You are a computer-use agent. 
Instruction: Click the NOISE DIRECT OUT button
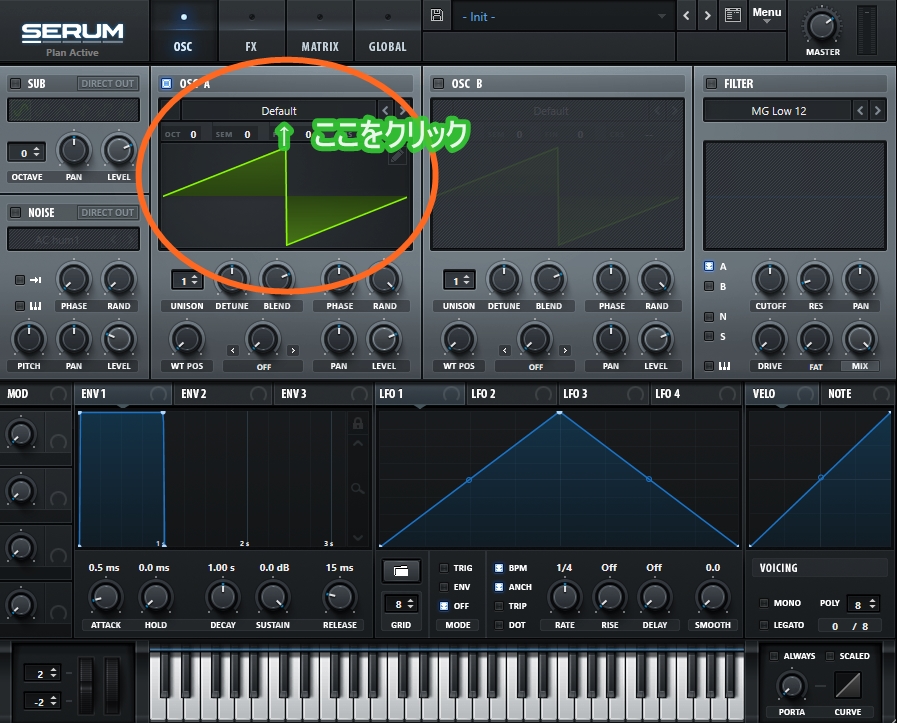108,212
